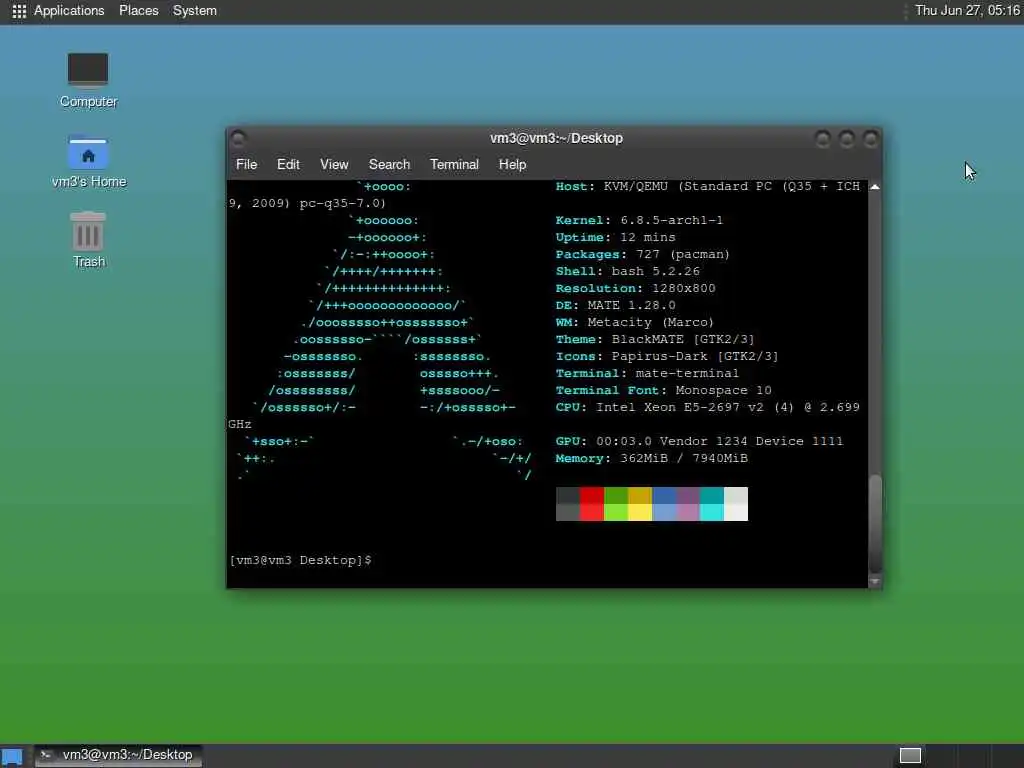Click the Uptime: 12 mins line
The width and height of the screenshot is (1024, 768).
[615, 237]
